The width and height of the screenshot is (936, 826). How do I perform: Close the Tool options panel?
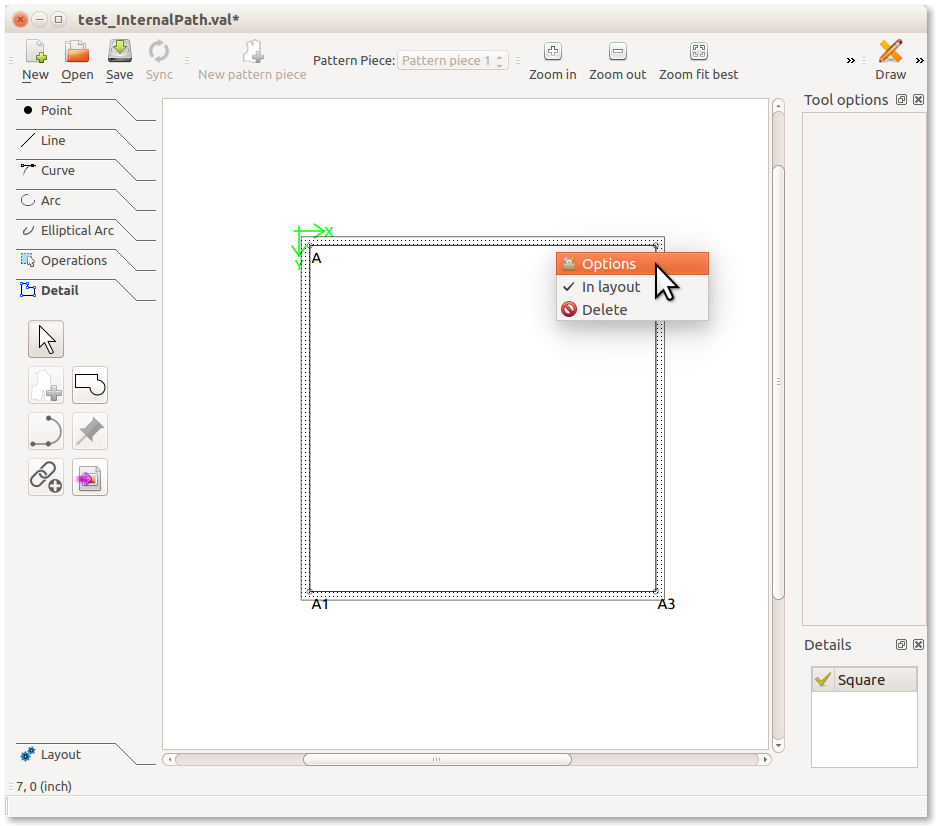click(x=919, y=100)
